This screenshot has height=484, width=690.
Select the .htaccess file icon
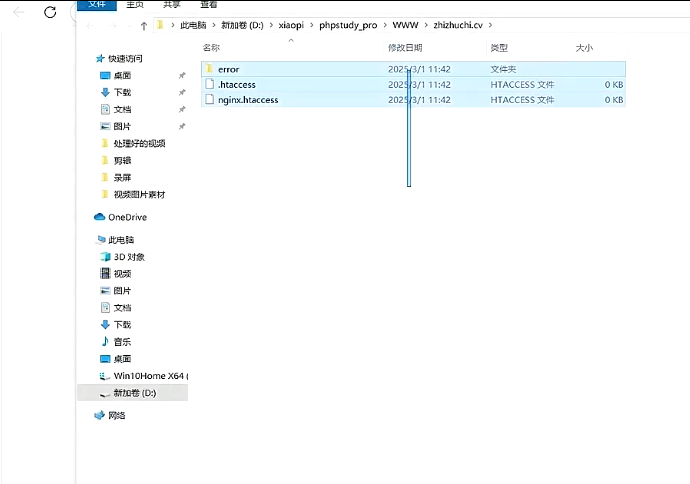coord(209,84)
